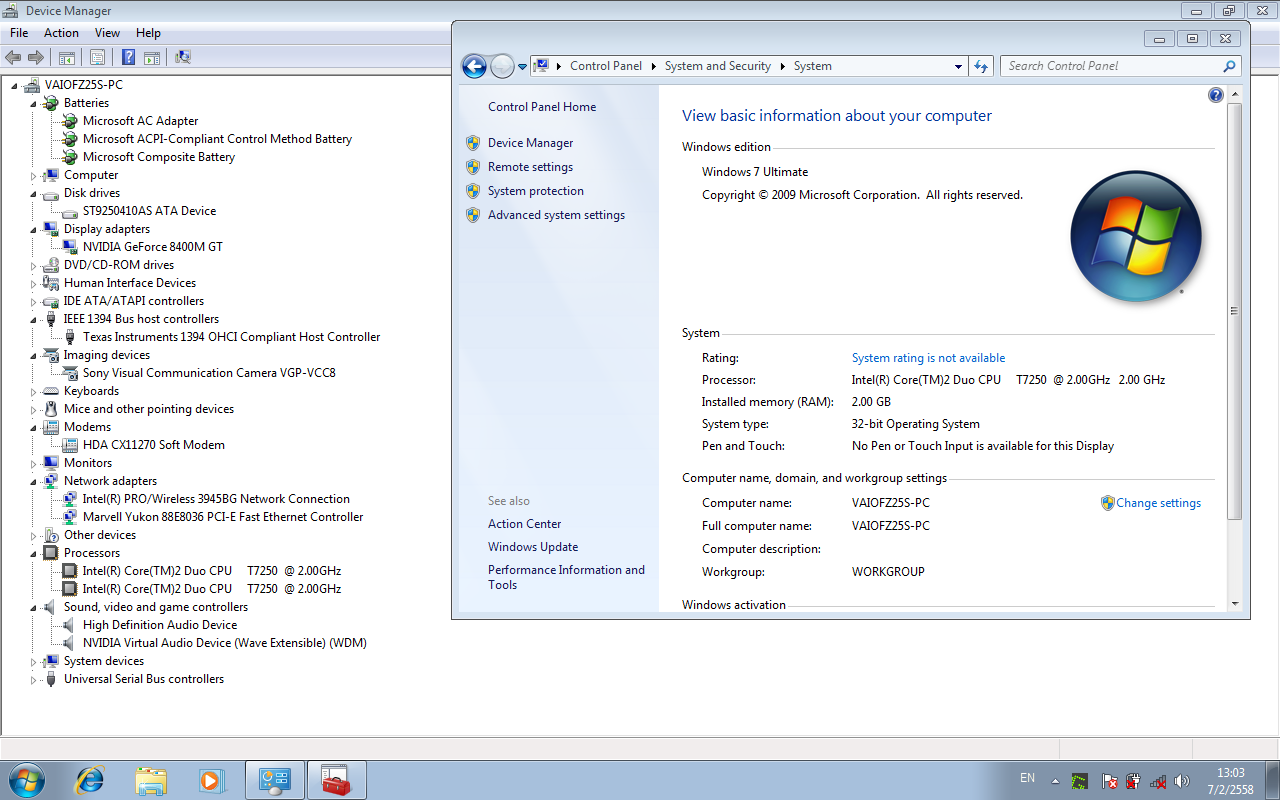Image resolution: width=1280 pixels, height=800 pixels.
Task: Open Windows Explorer from the taskbar
Action: (151, 780)
